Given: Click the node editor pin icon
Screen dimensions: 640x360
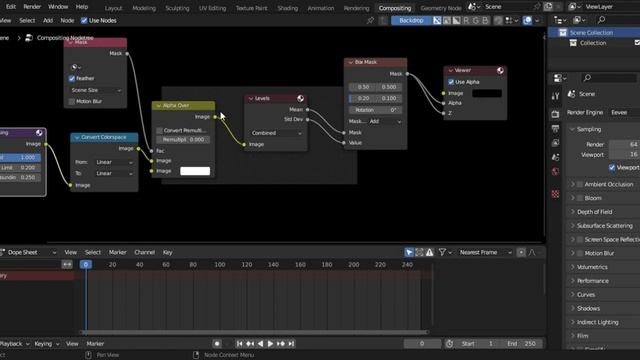Looking at the screenshot, I should click(x=370, y=20).
